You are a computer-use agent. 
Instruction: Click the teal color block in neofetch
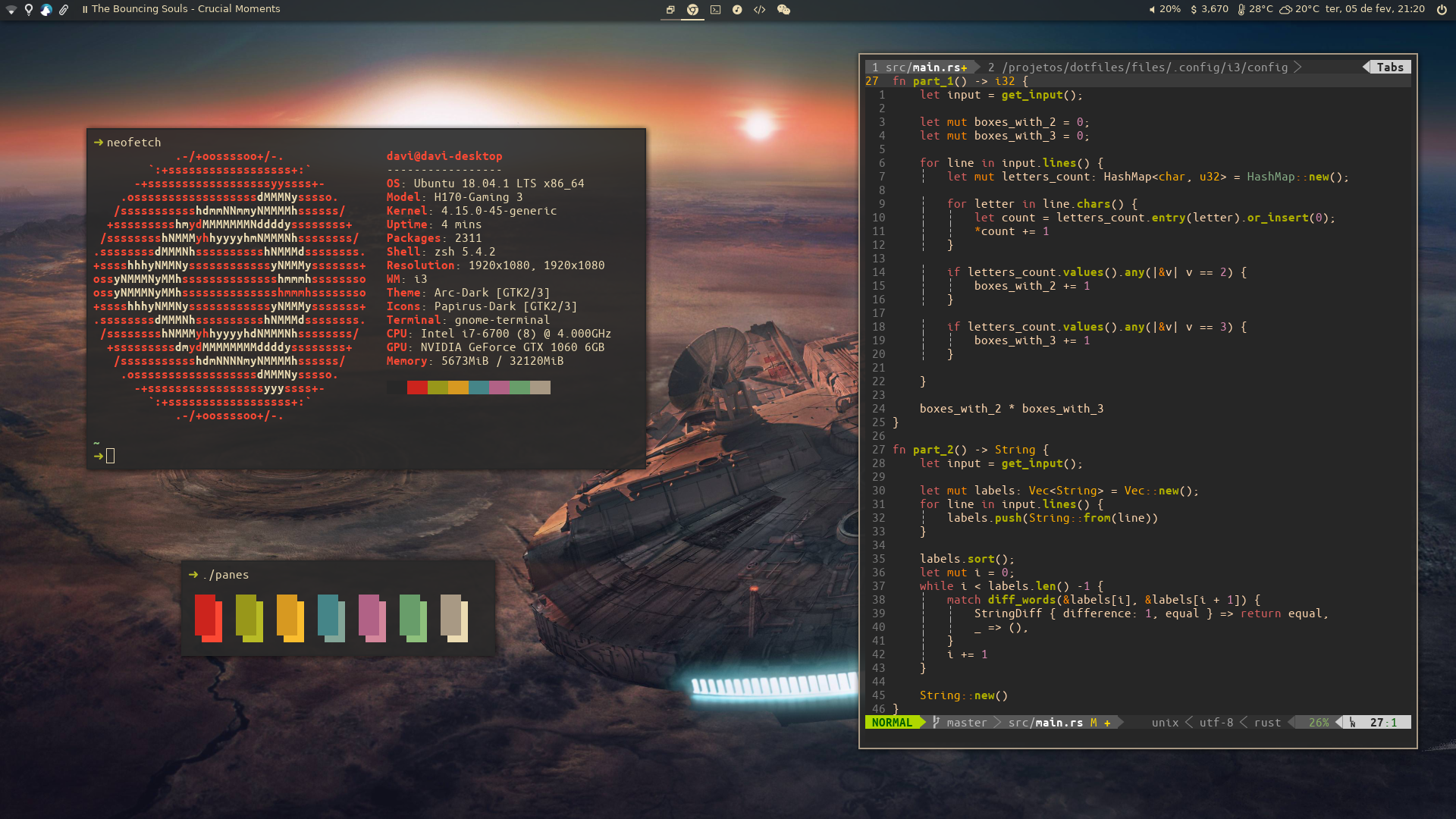479,388
